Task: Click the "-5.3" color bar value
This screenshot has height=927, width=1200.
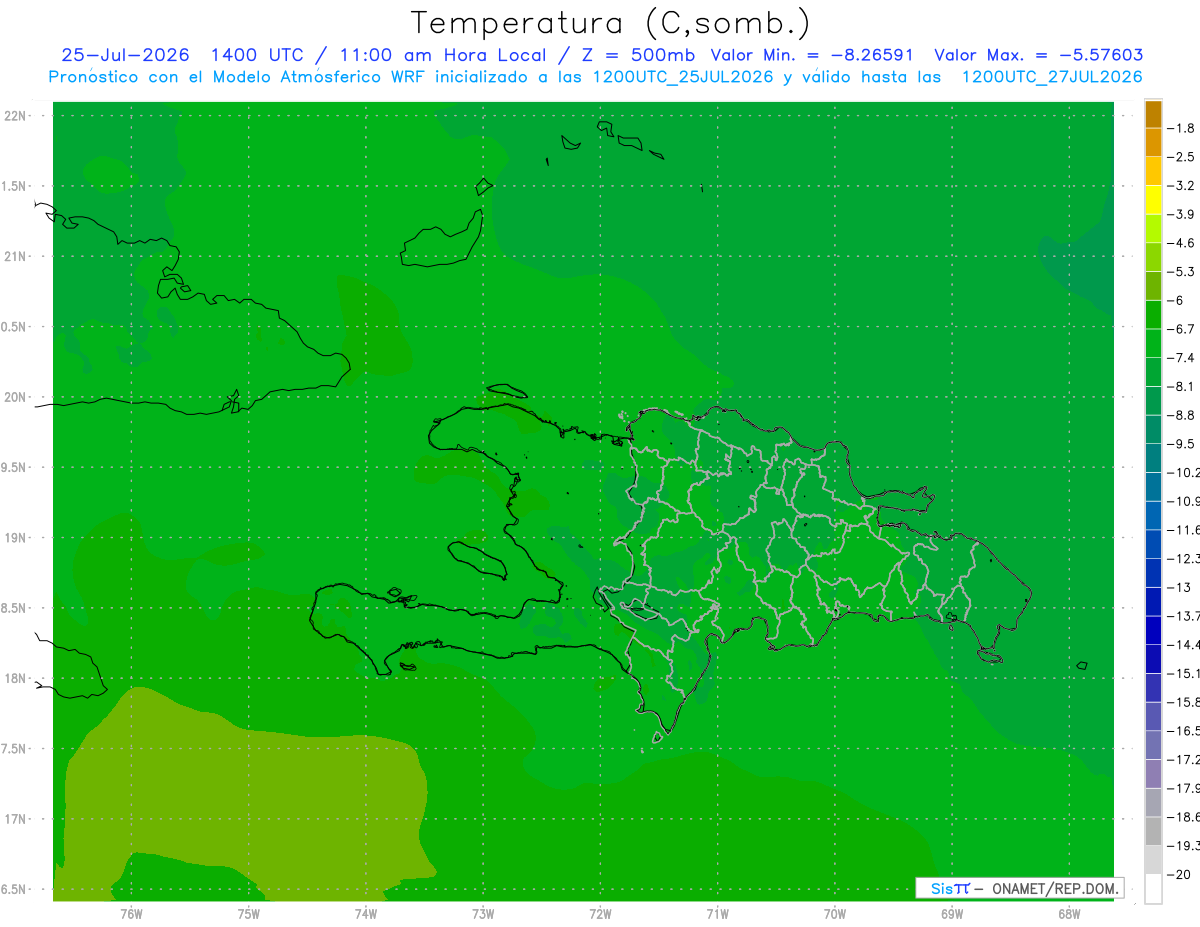Action: [x=1180, y=271]
